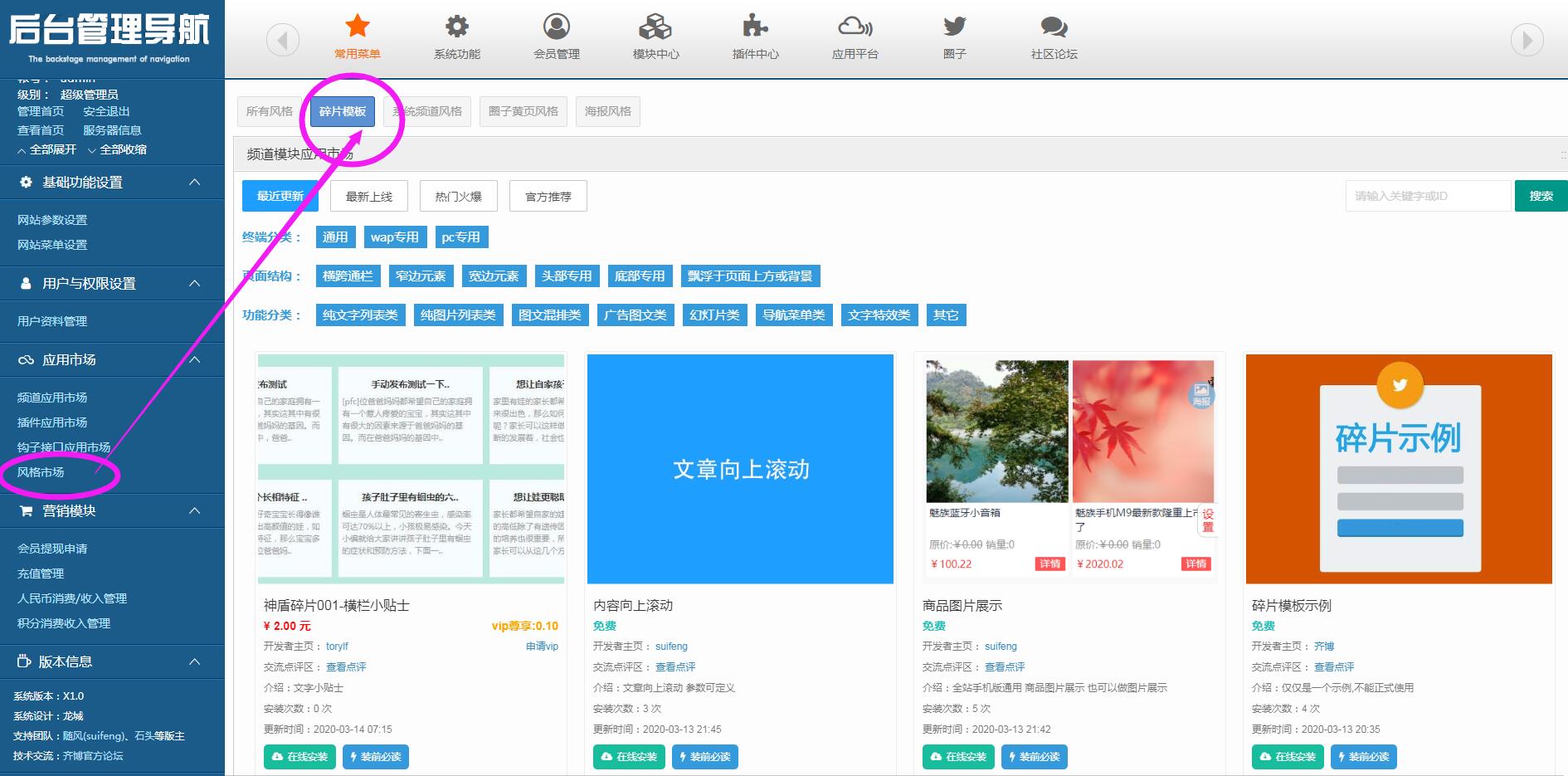Switch to the 碎片模板 tab
This screenshot has width=1568, height=776.
[342, 111]
